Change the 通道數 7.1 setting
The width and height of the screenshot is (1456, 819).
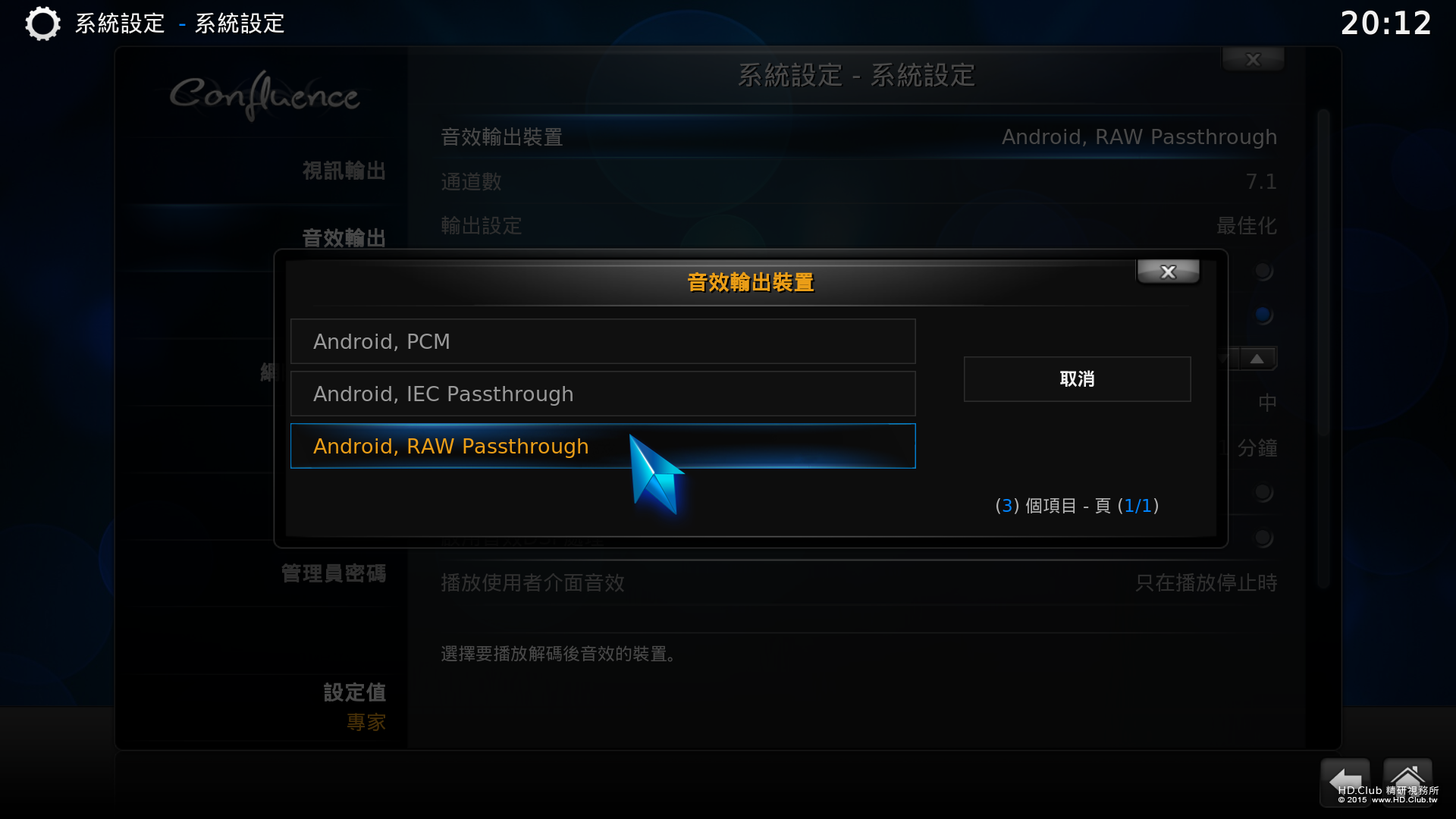[x=858, y=182]
